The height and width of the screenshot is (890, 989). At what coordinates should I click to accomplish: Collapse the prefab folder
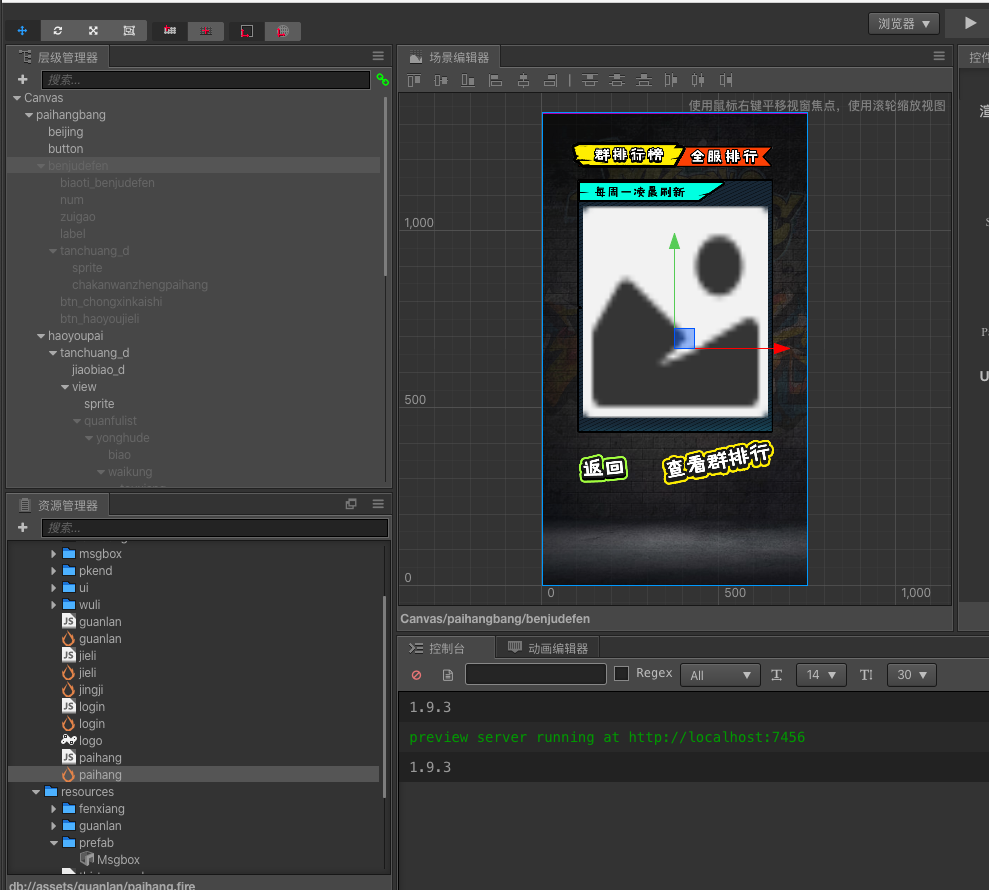[54, 843]
